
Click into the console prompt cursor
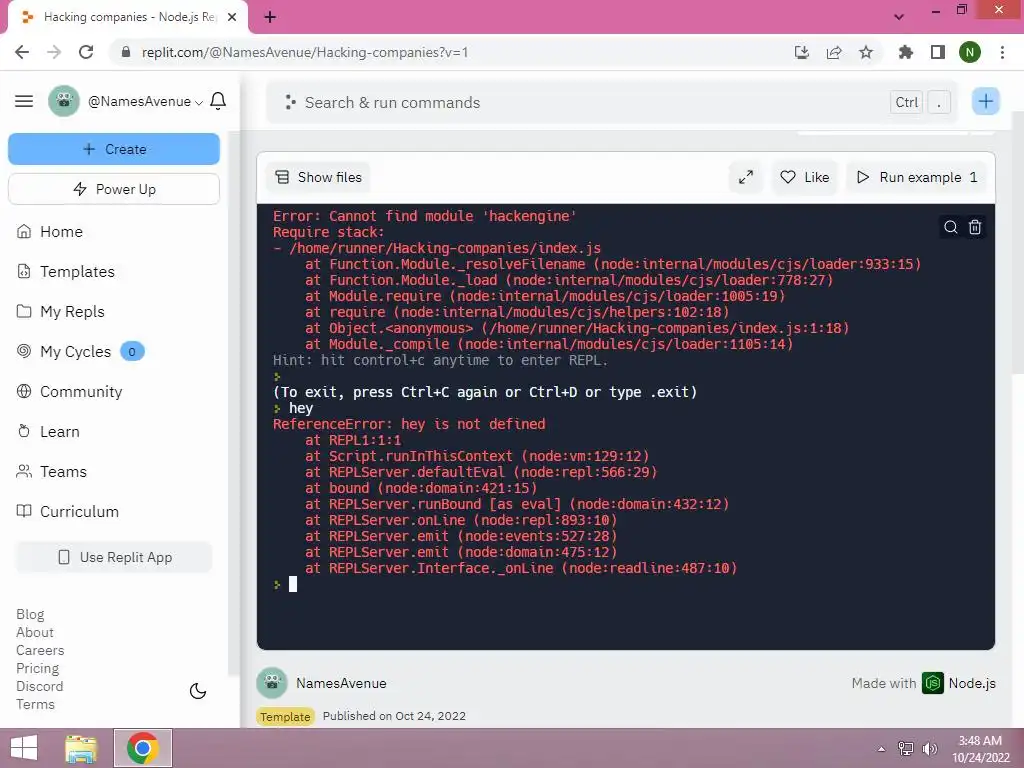[x=293, y=584]
